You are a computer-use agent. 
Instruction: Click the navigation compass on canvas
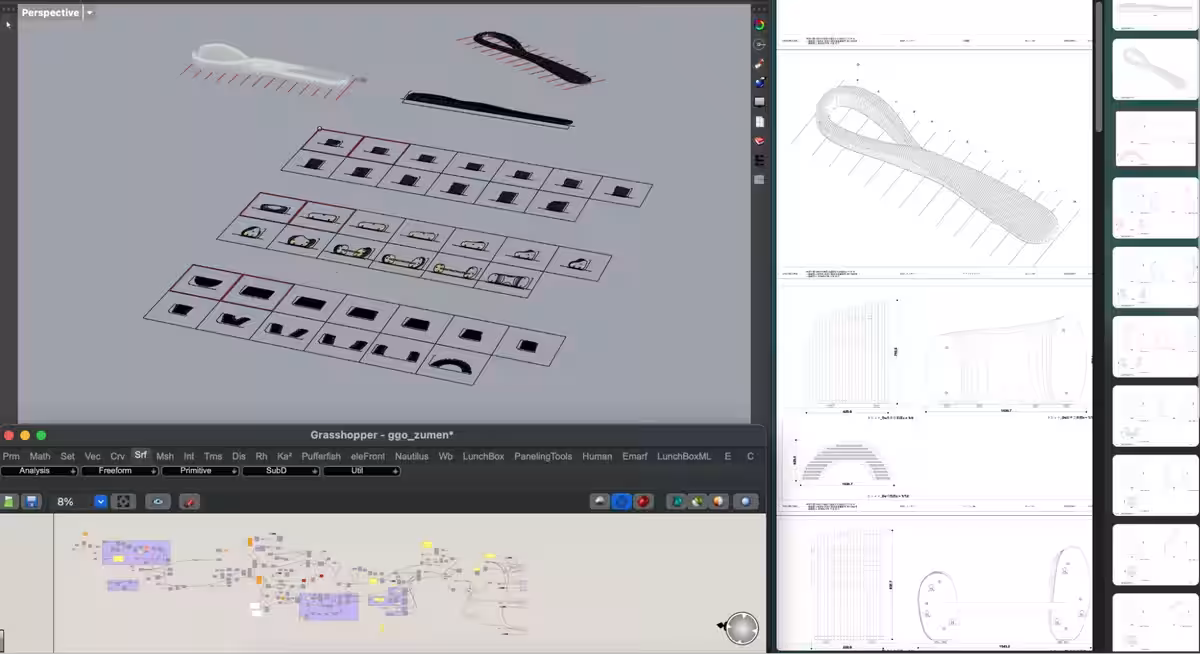pyautogui.click(x=742, y=628)
